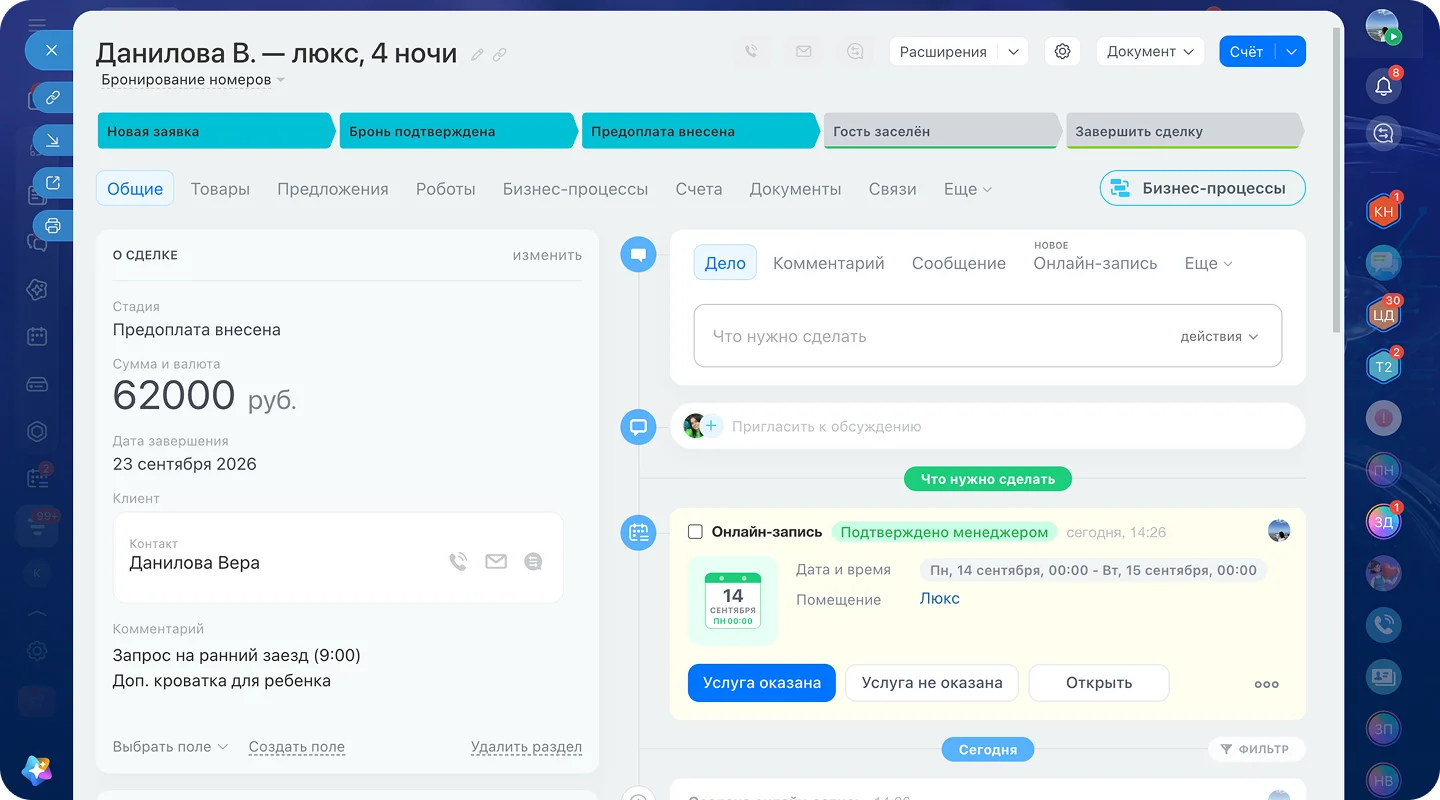Click Создать поле link
Image resolution: width=1440 pixels, height=800 pixels.
pos(297,747)
